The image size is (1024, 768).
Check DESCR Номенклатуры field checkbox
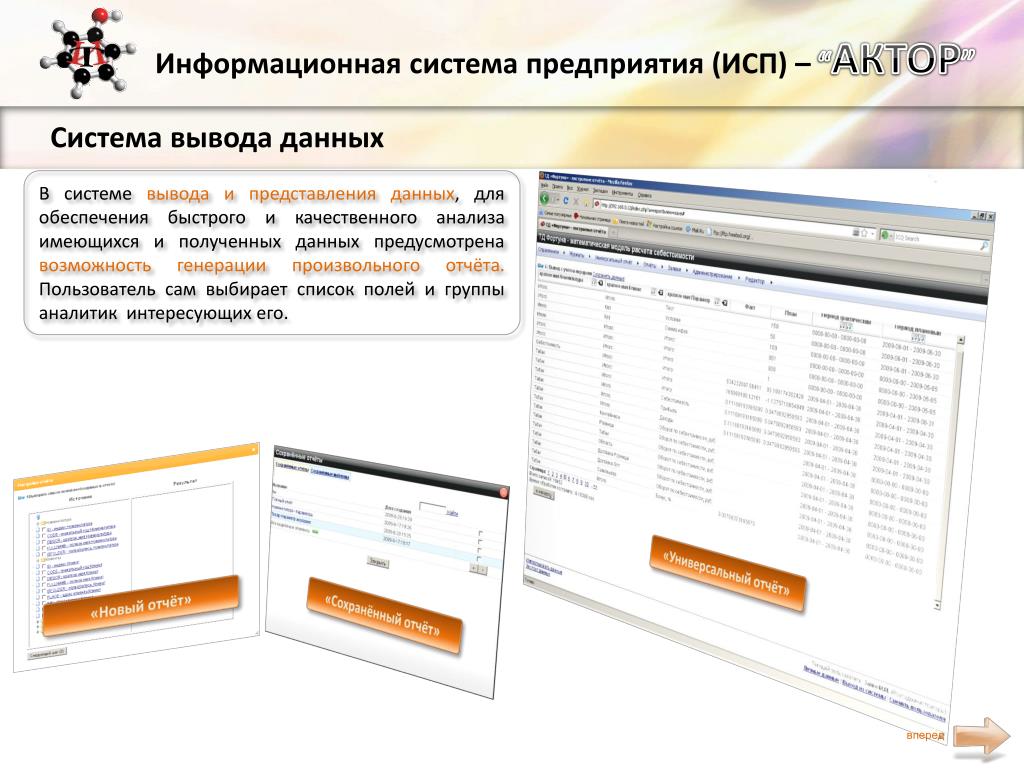coord(44,541)
